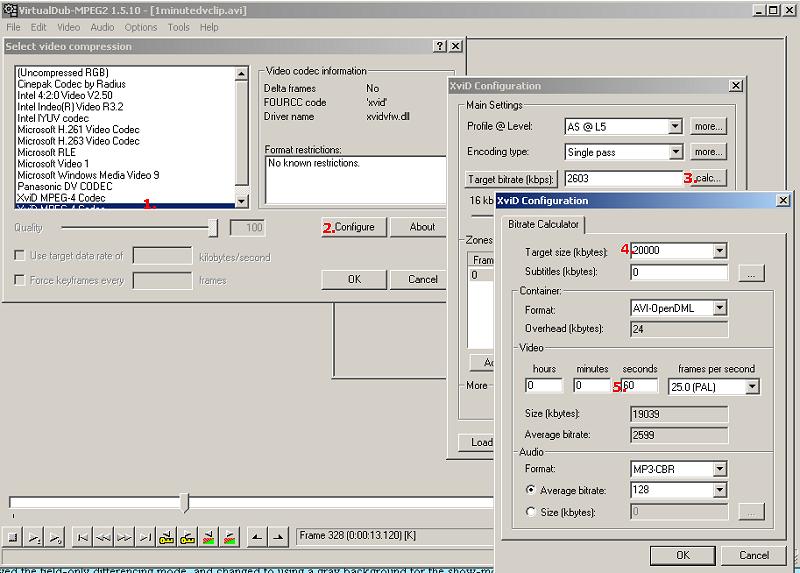
Task: Click the Video seconds input field
Action: (x=639, y=385)
